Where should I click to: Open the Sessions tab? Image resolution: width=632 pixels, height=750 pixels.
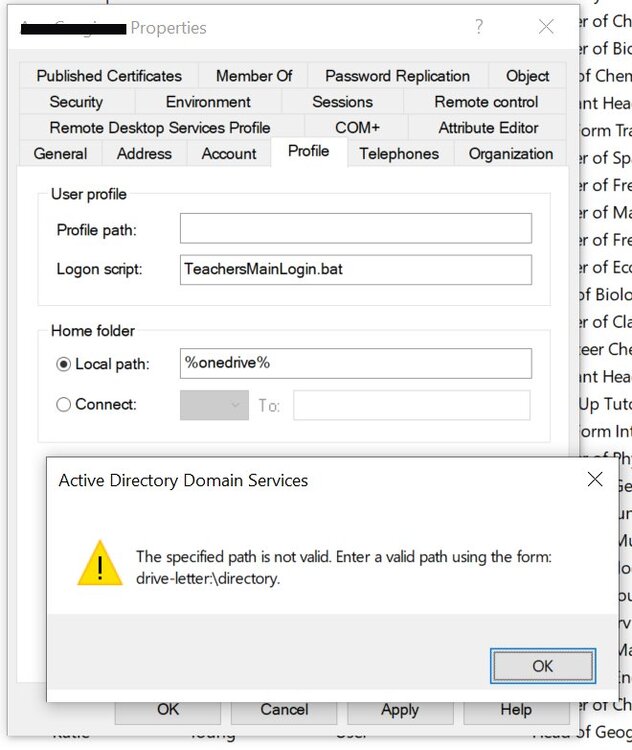342,101
